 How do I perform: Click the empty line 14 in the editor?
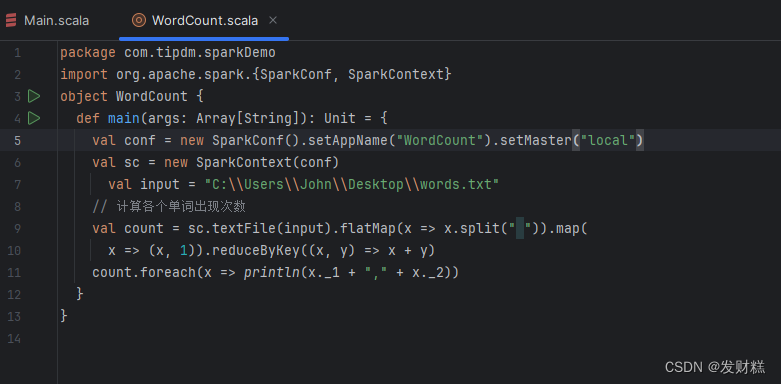[x=418, y=339]
